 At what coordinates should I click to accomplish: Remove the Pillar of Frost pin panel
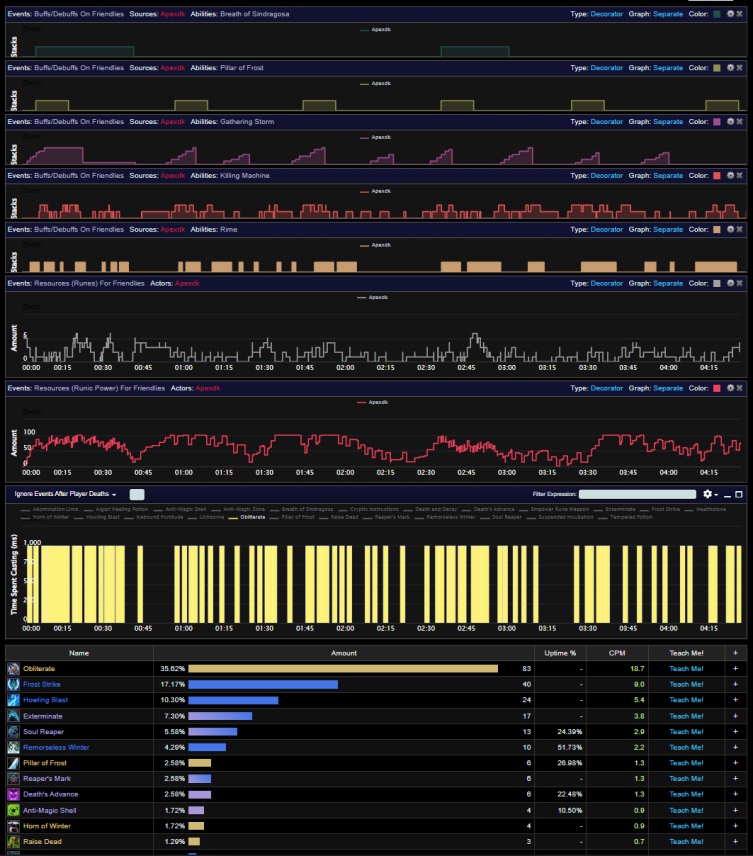tap(739, 68)
